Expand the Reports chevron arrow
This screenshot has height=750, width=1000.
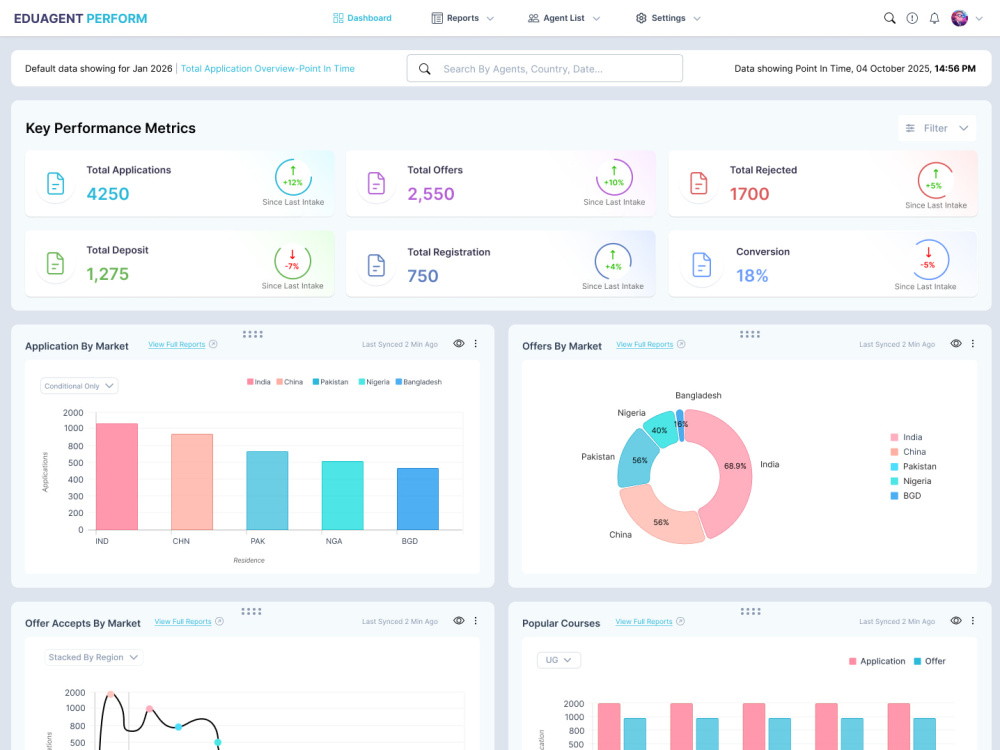(x=490, y=18)
